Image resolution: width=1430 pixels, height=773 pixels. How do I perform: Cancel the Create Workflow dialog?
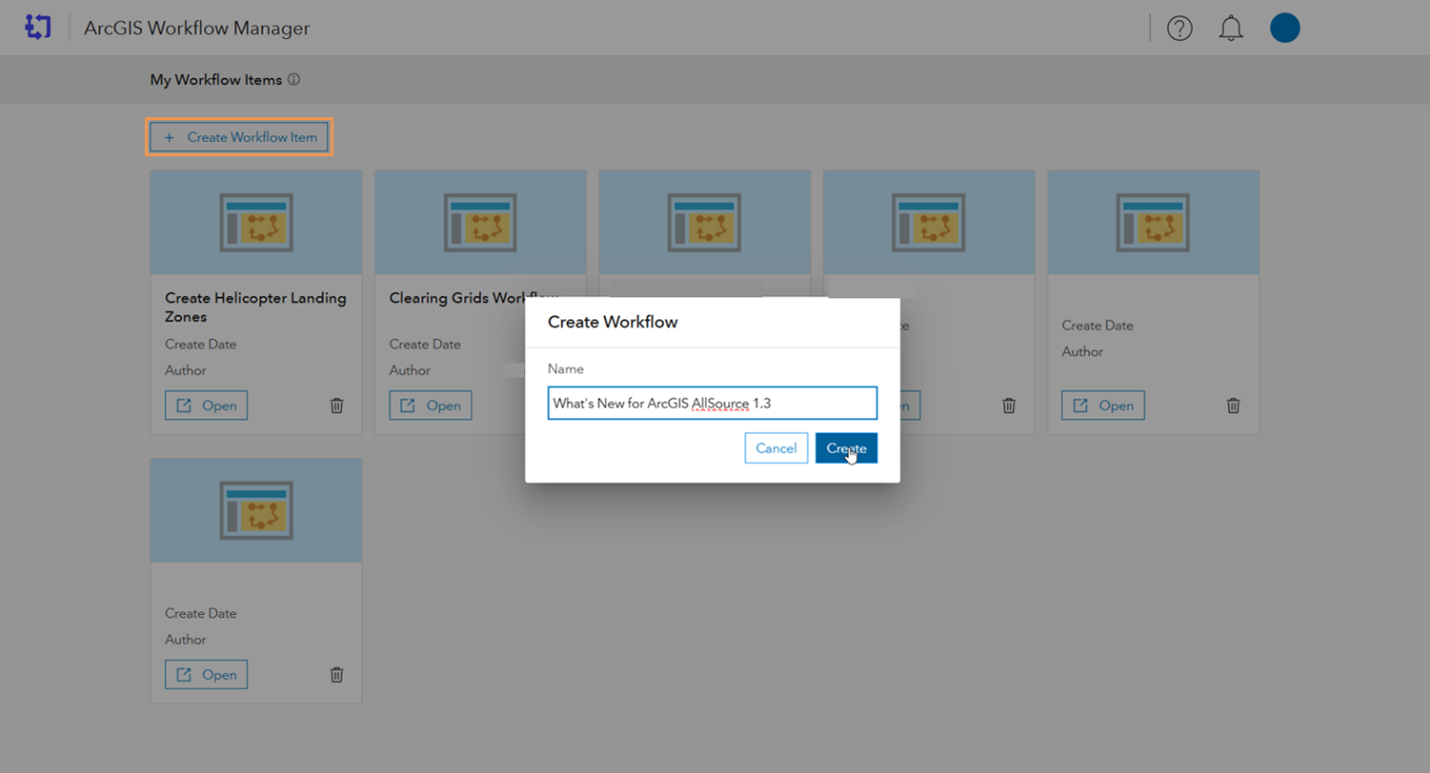[x=776, y=448]
